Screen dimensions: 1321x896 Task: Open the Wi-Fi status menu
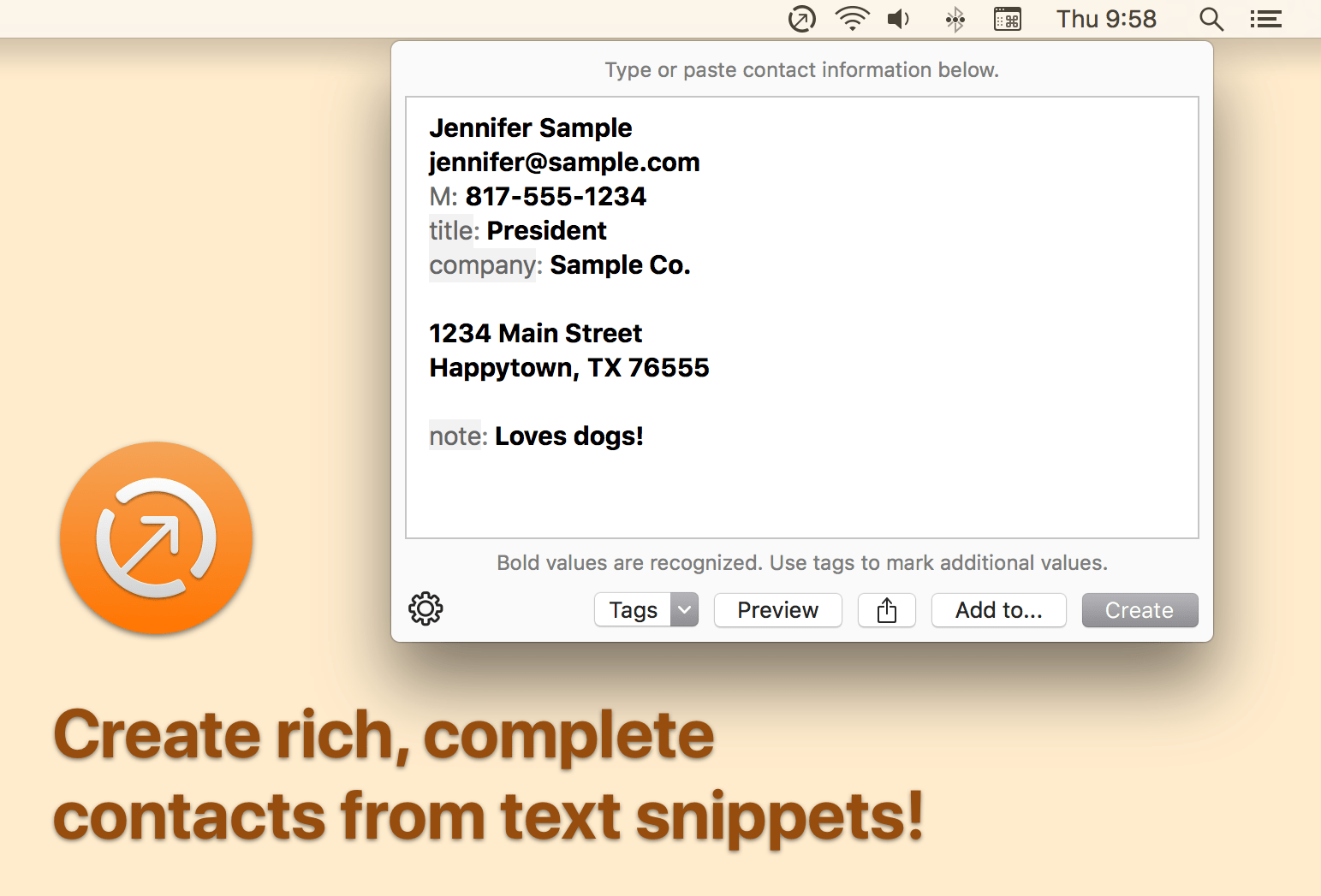852,19
